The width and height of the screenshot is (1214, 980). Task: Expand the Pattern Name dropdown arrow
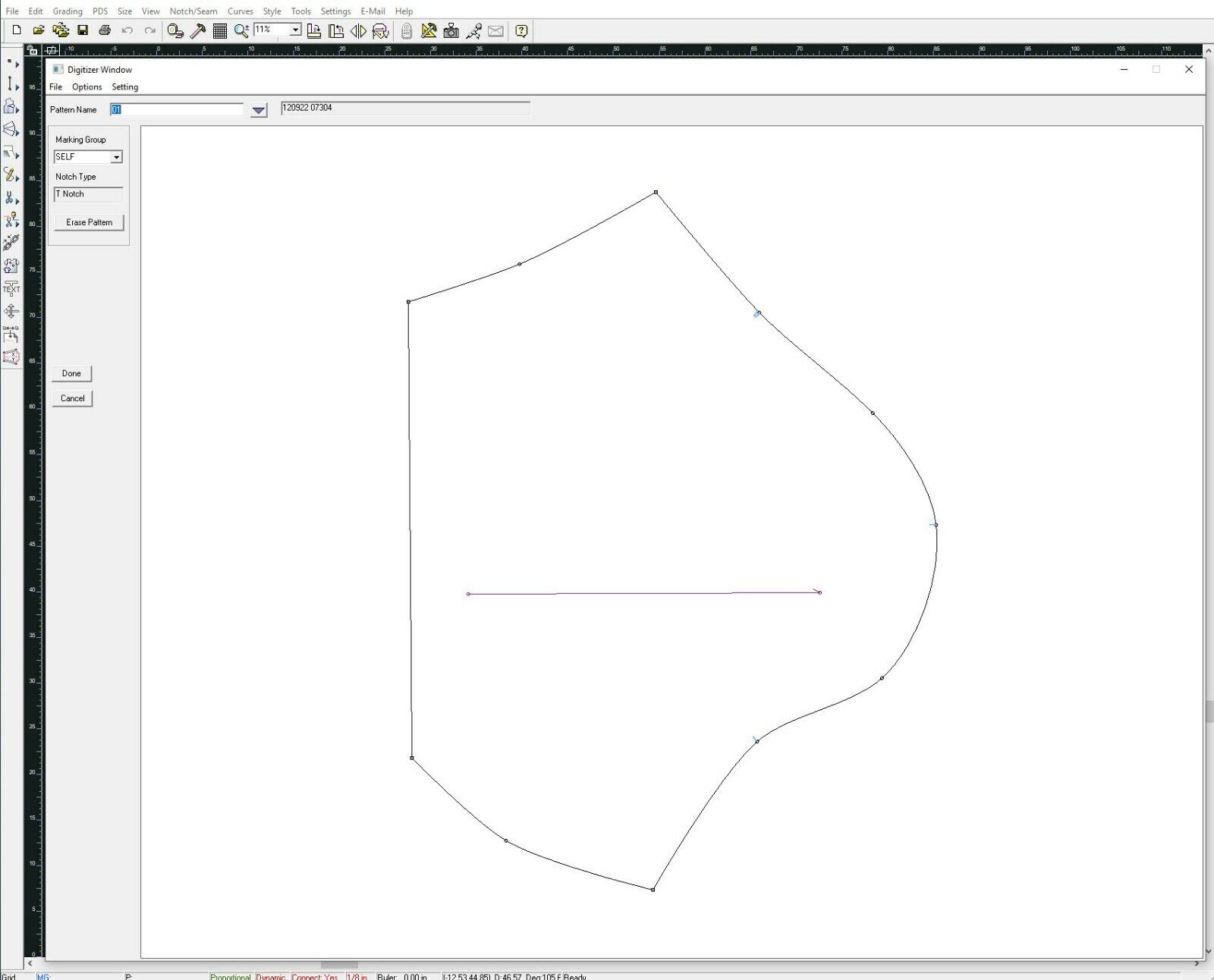(x=259, y=110)
